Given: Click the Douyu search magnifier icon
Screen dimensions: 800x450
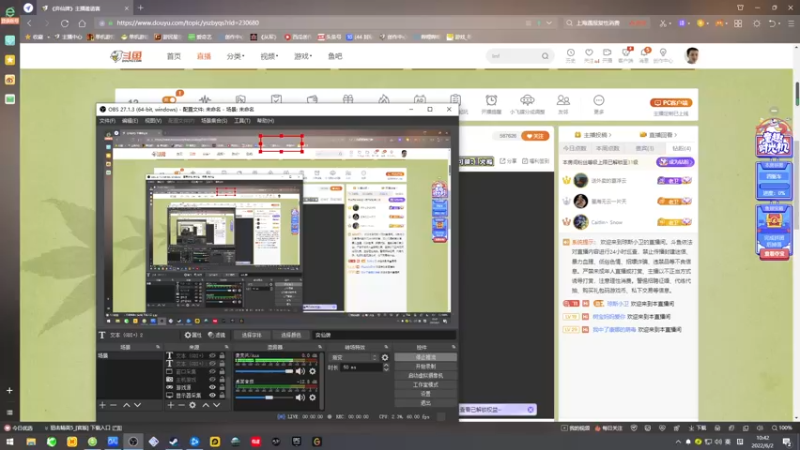Looking at the screenshot, I should click(x=545, y=56).
